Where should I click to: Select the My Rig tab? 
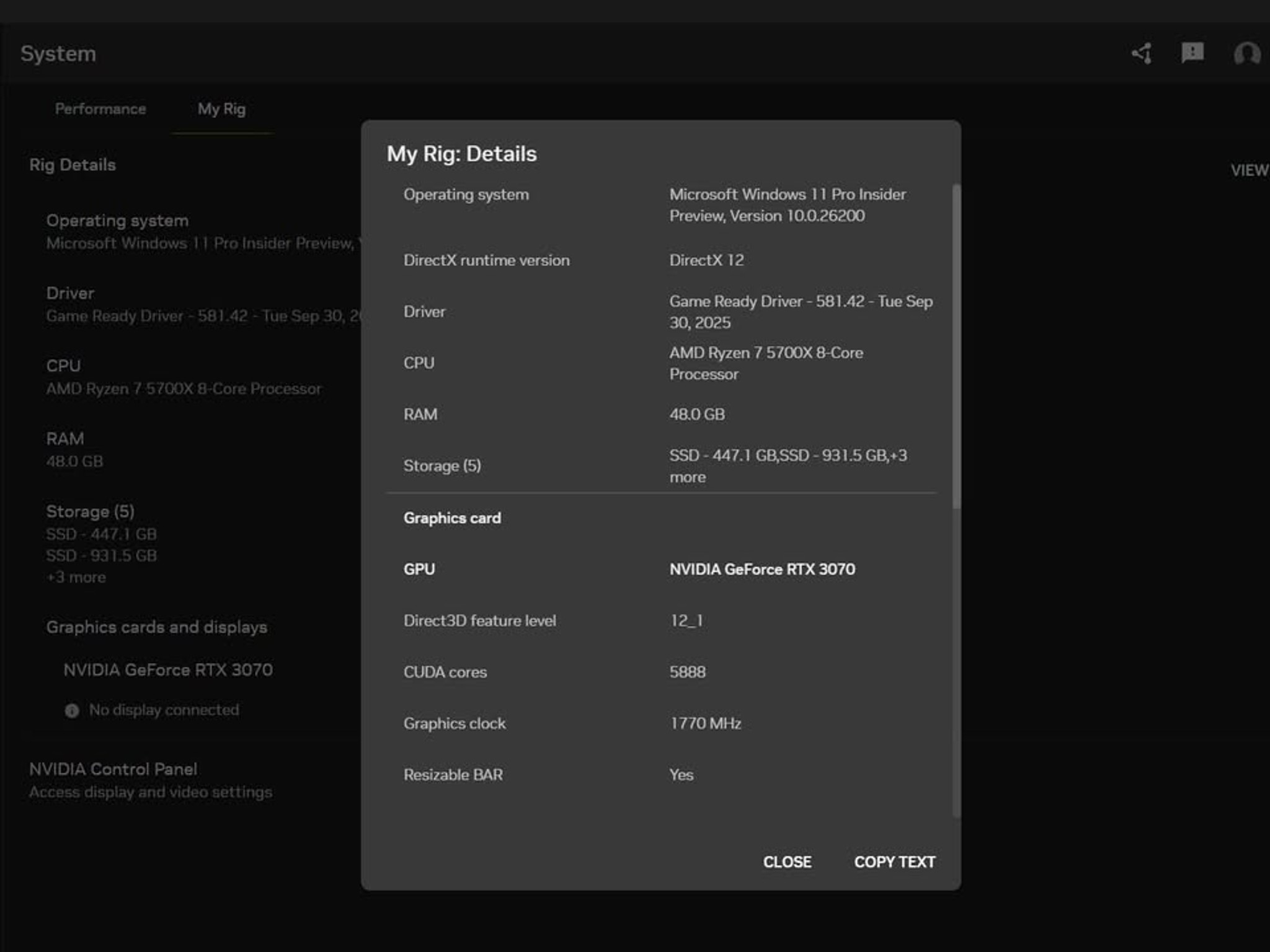point(221,108)
